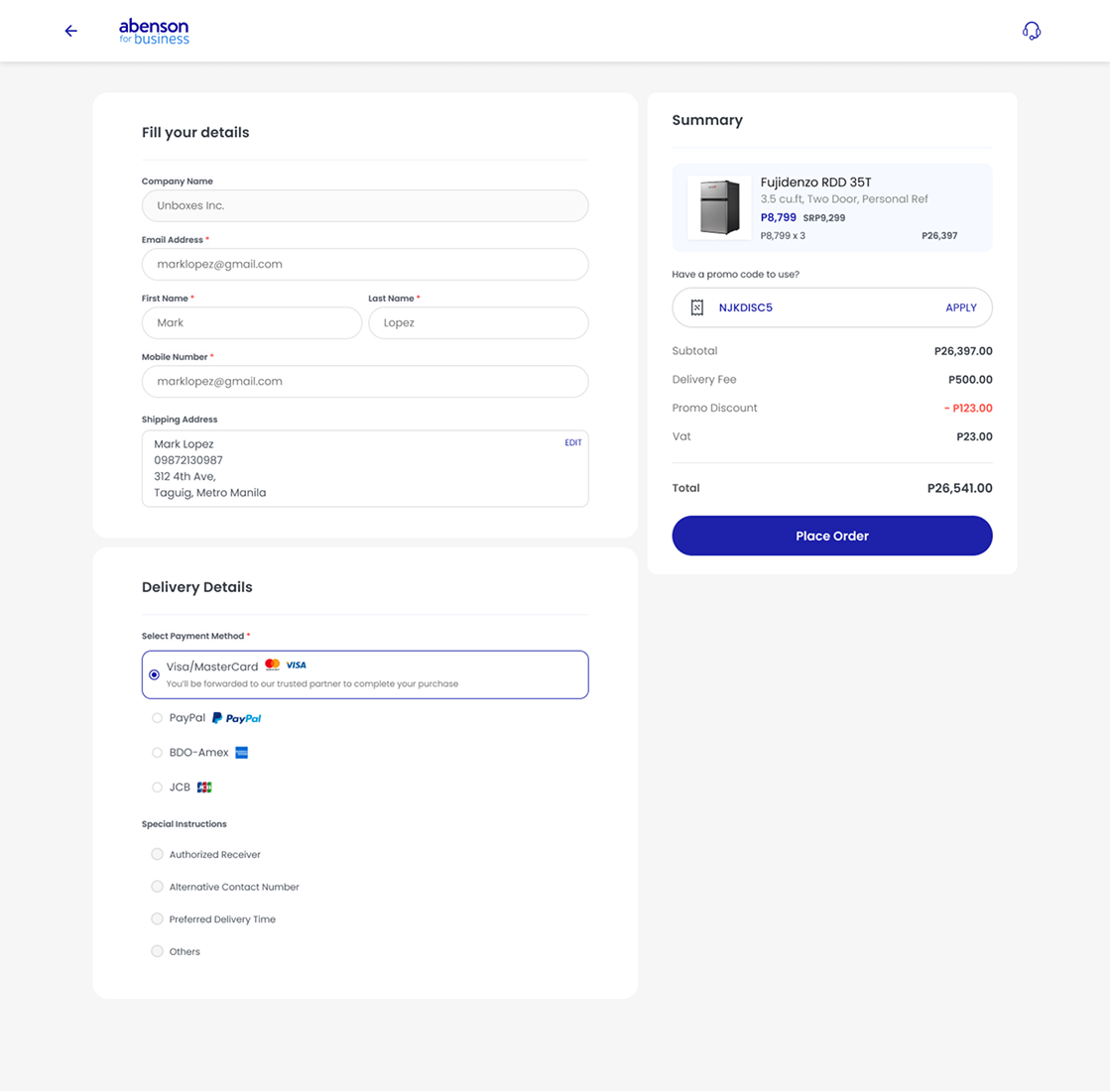Edit the shipping address
1110x1092 pixels.
coord(572,443)
